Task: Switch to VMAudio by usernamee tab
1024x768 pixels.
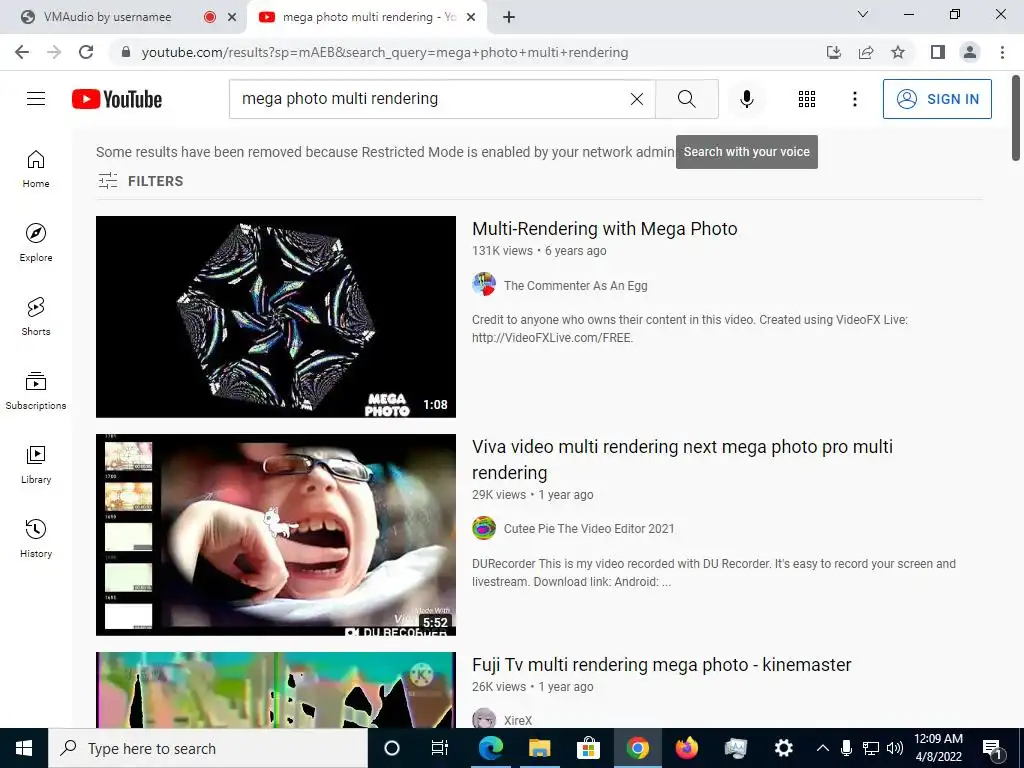Action: tap(108, 17)
